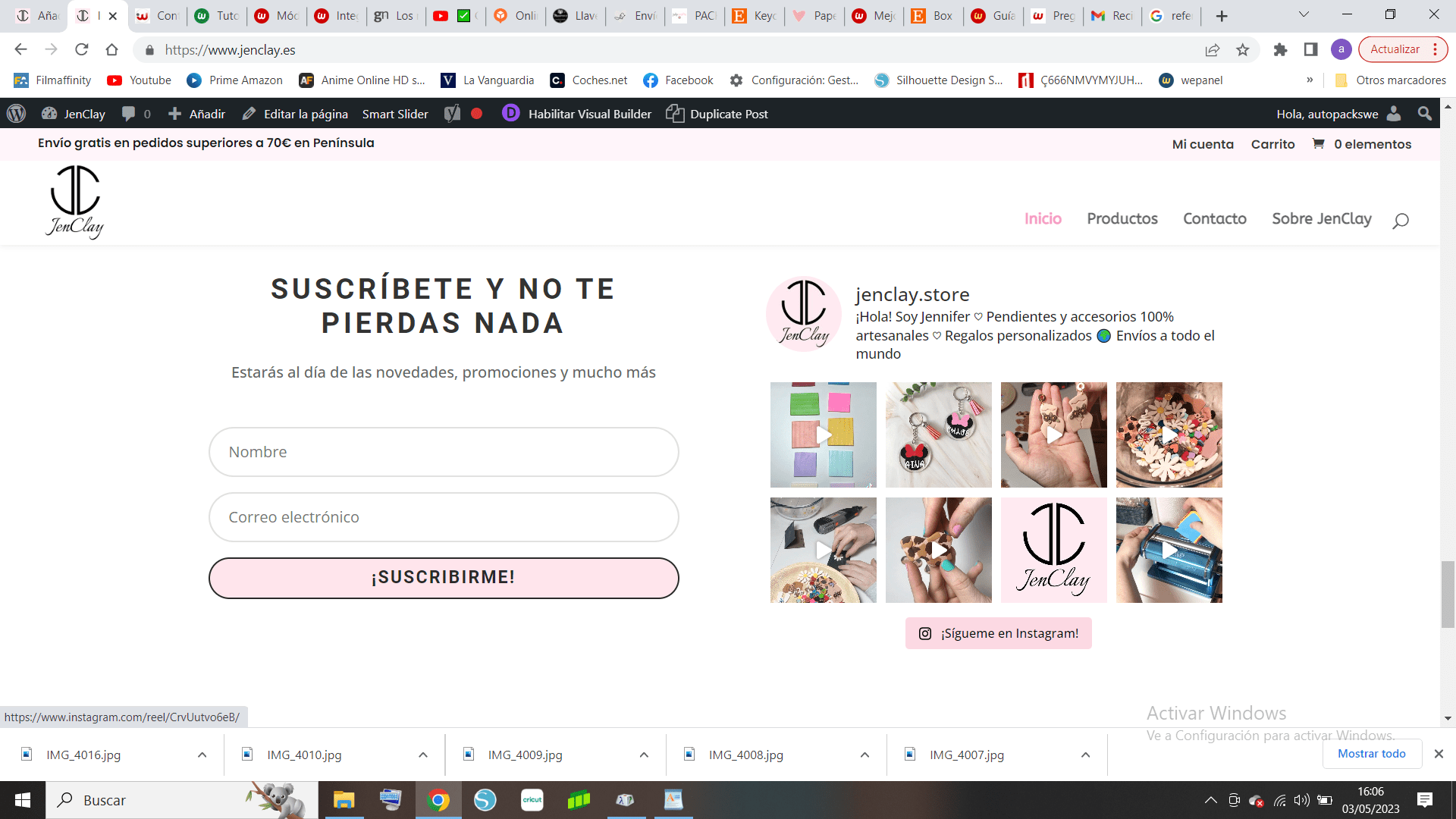The width and height of the screenshot is (1456, 819).
Task: Toggle the browser side panel icon
Action: tap(1310, 49)
